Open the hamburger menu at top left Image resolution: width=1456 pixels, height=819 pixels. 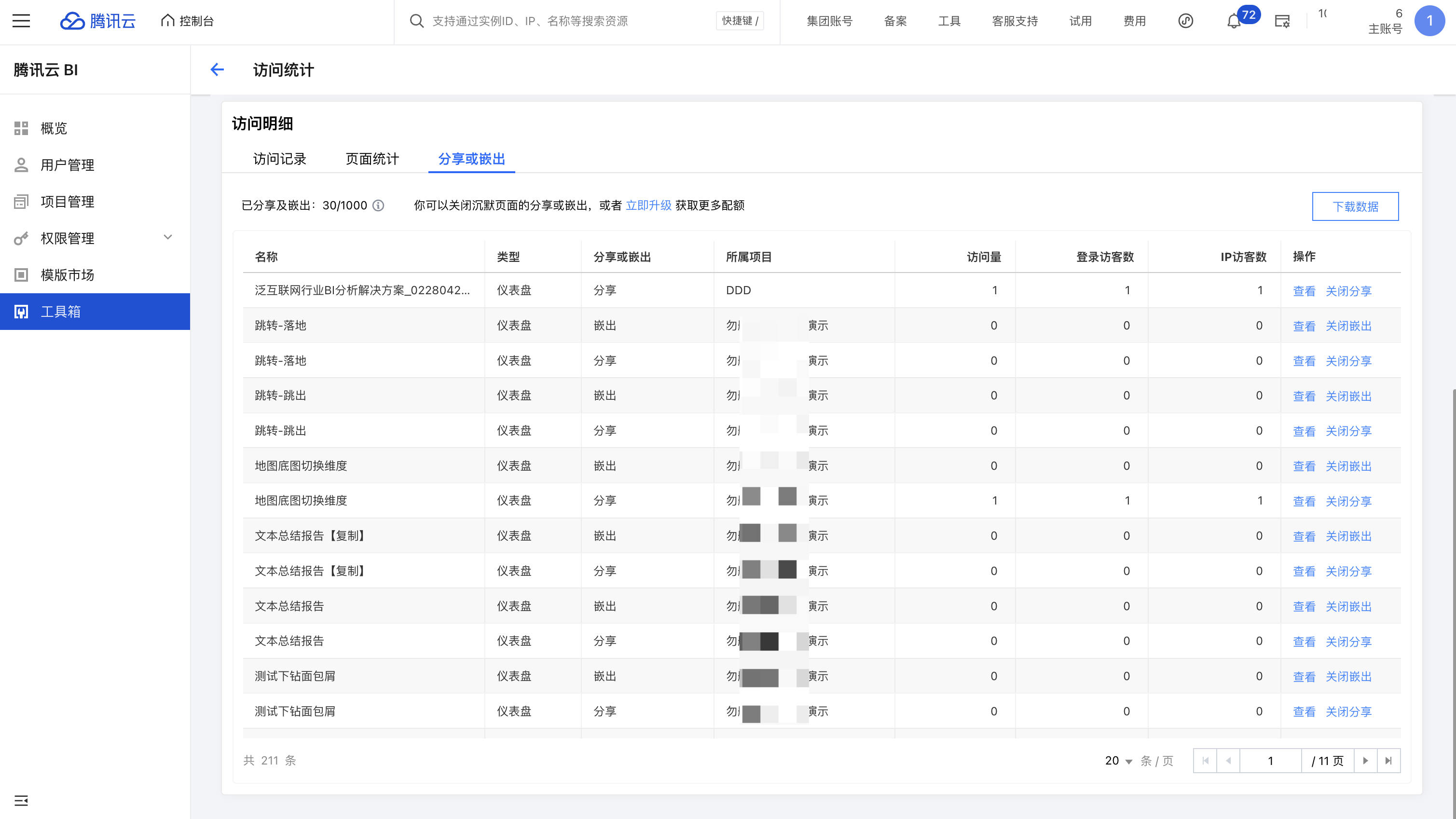[22, 21]
